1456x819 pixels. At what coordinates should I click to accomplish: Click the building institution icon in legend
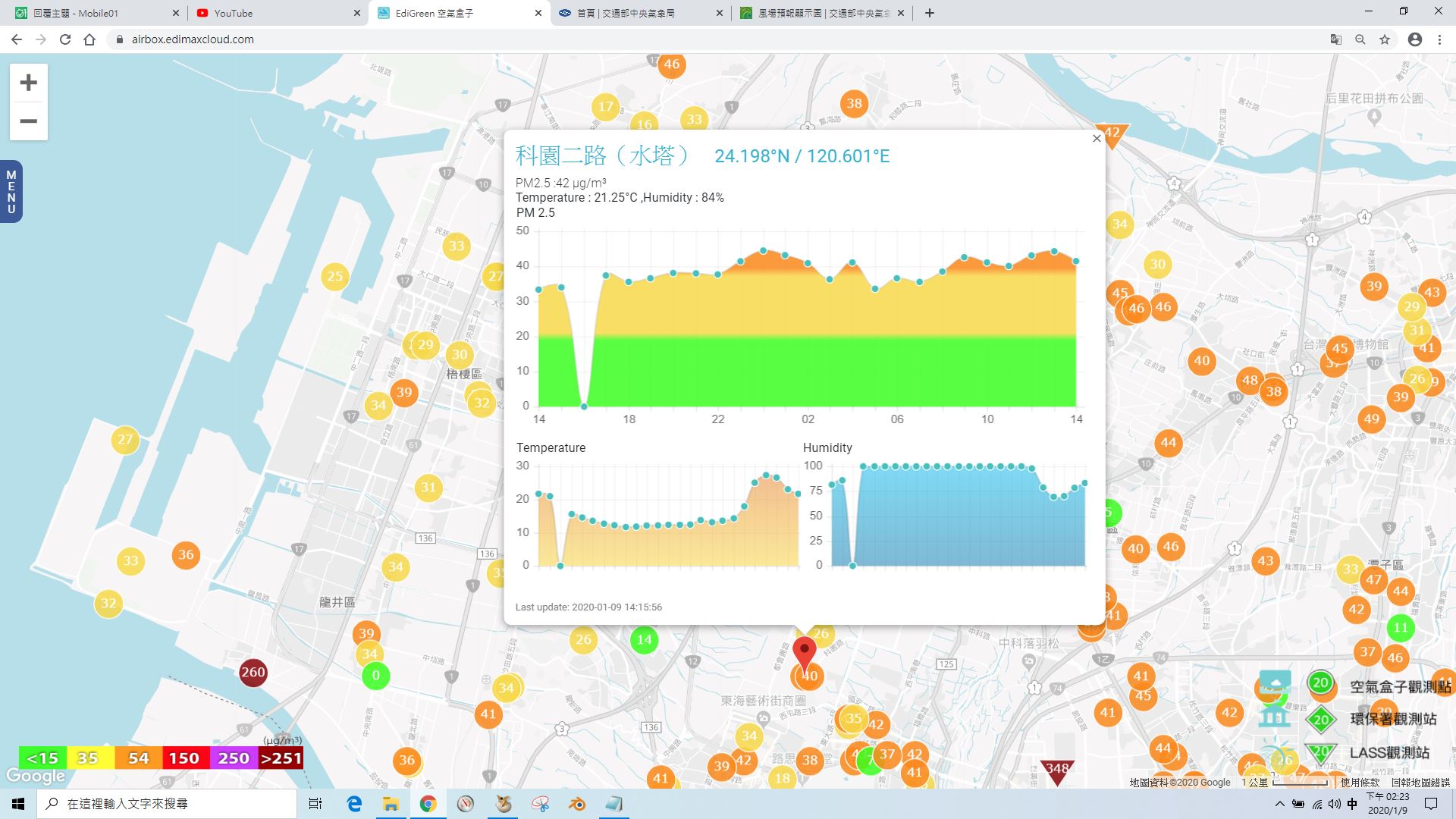(x=1275, y=715)
